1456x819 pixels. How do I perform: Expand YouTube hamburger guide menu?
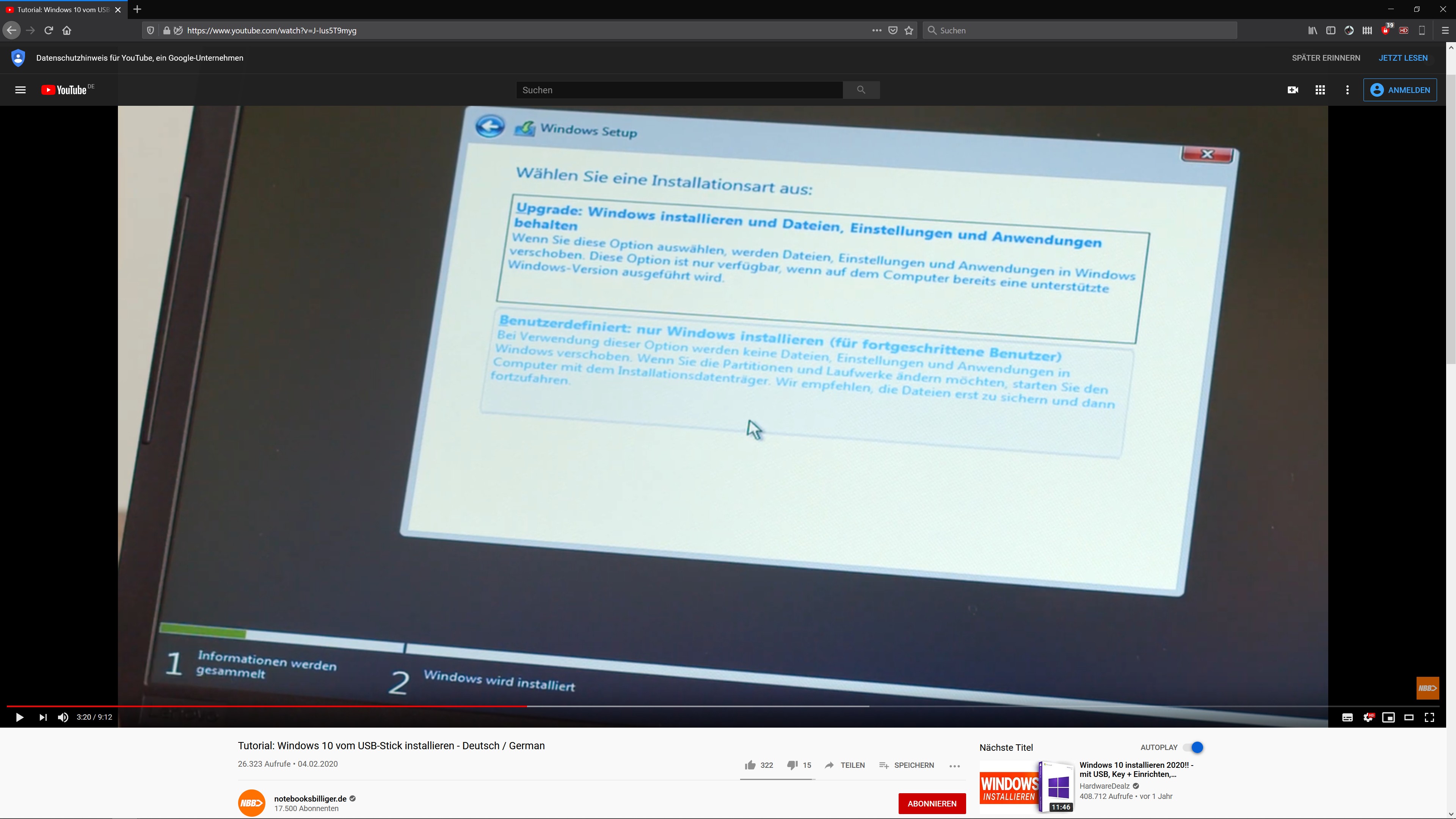[x=20, y=90]
